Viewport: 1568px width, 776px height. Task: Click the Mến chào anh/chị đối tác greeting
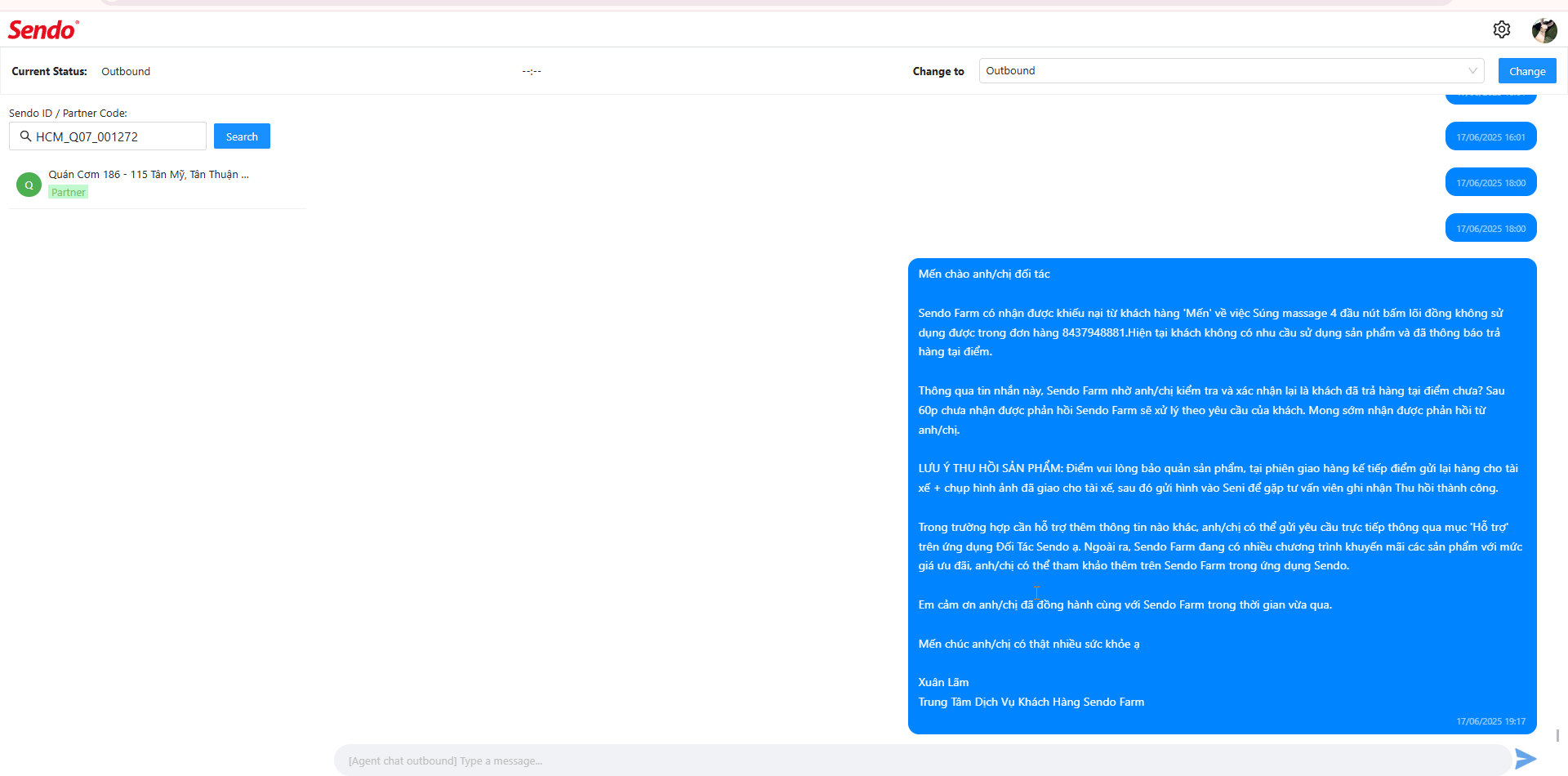click(x=984, y=274)
